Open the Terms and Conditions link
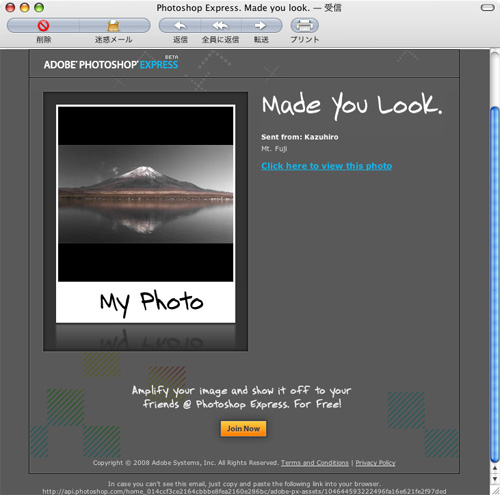 [x=315, y=463]
